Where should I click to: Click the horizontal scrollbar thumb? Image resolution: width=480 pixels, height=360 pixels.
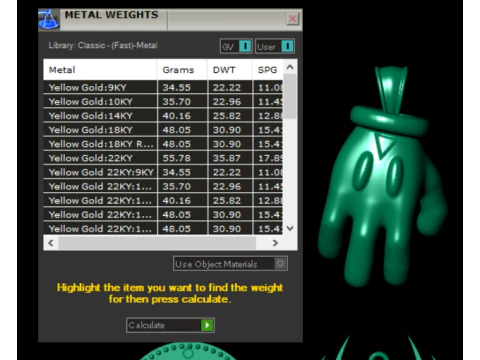coord(157,243)
